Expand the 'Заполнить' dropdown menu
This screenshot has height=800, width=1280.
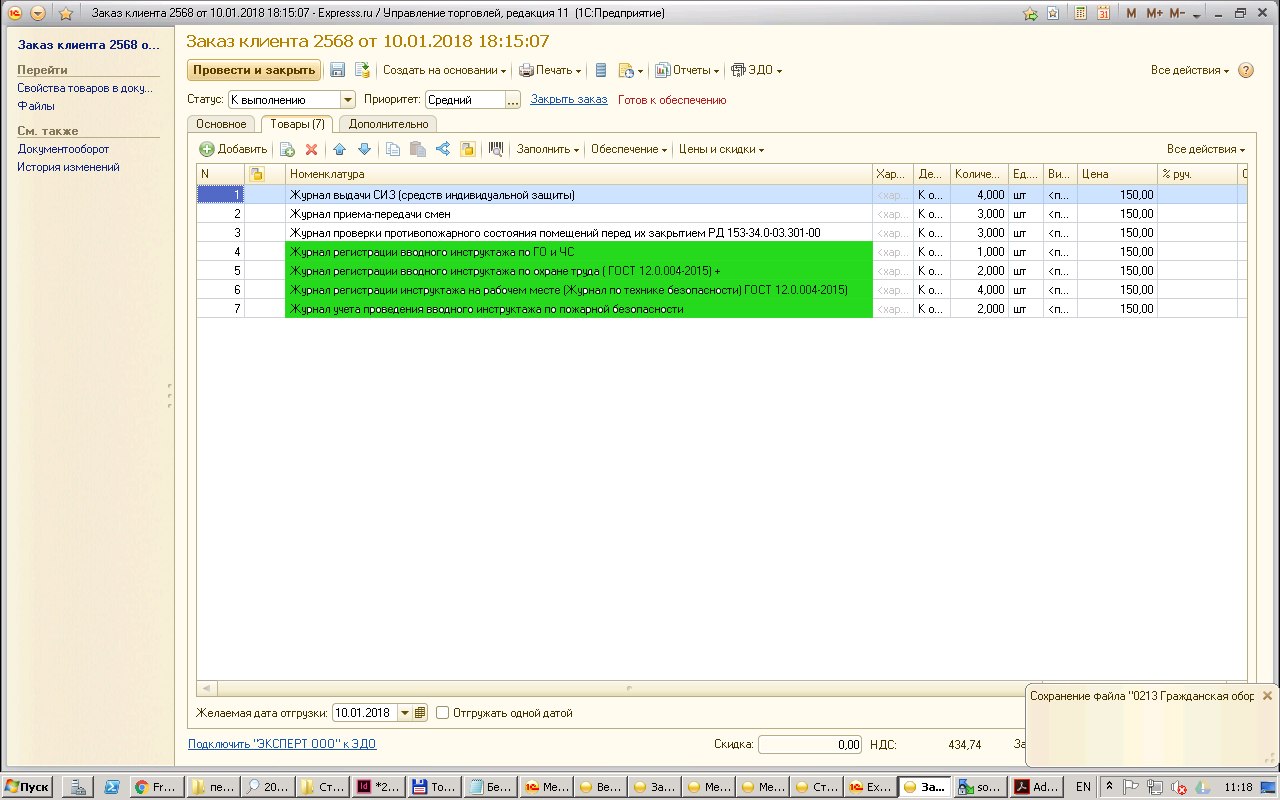click(x=548, y=149)
